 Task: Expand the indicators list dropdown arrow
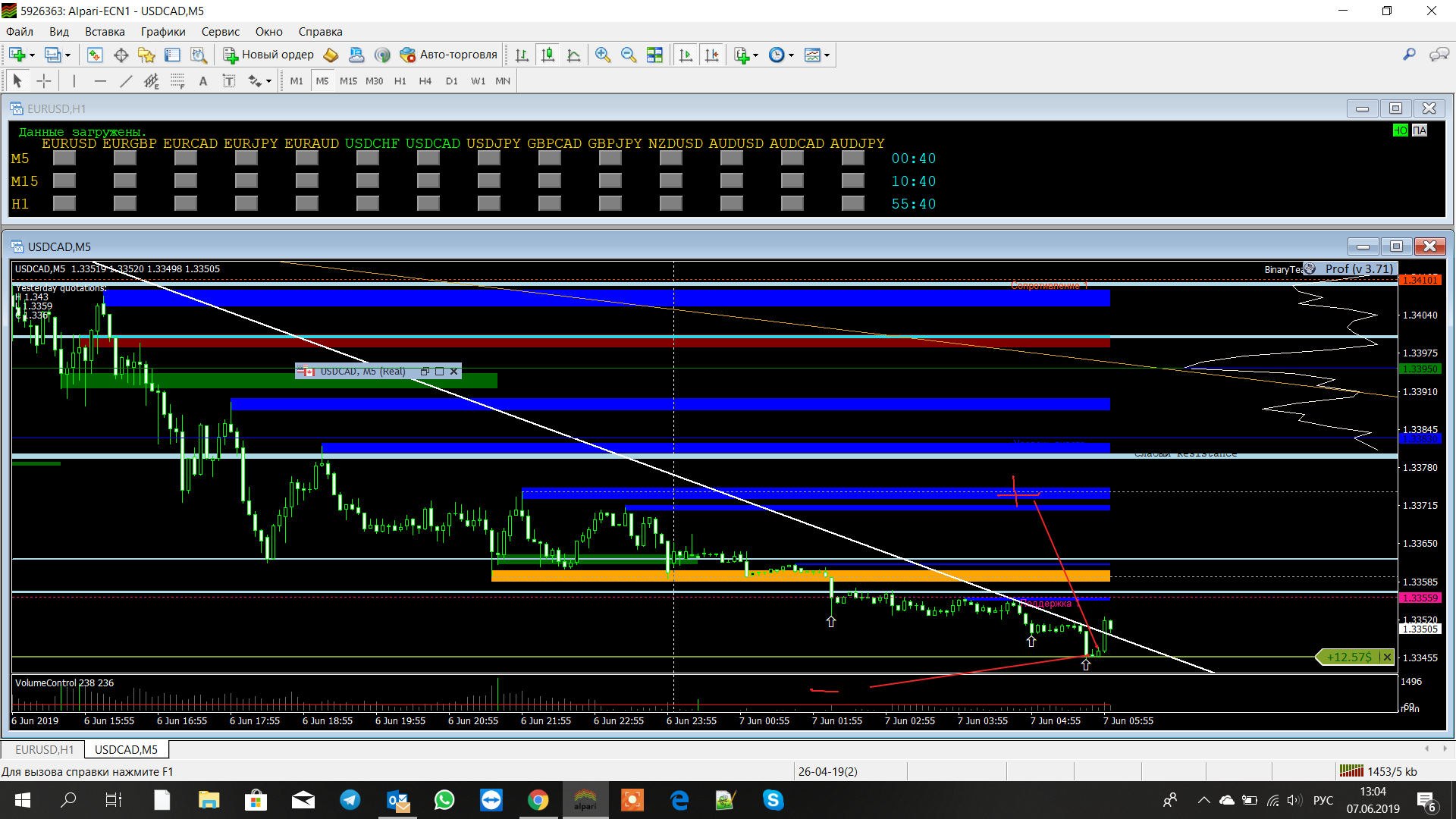(x=755, y=55)
